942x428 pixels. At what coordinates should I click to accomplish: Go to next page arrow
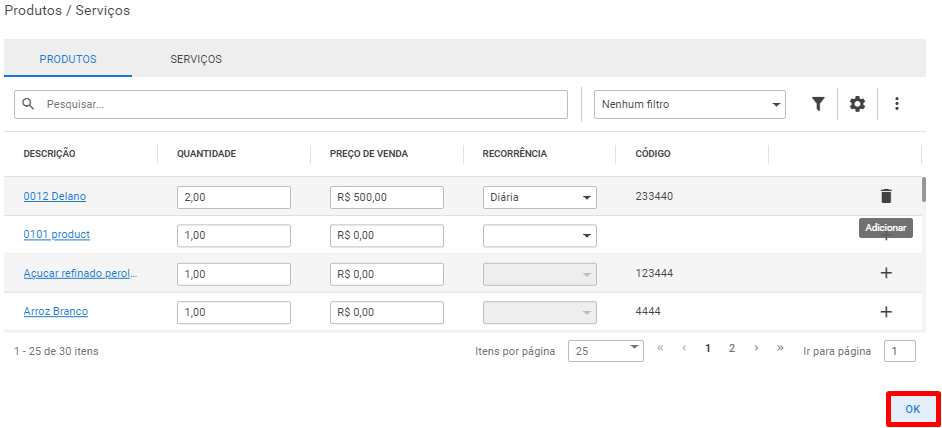tap(756, 348)
